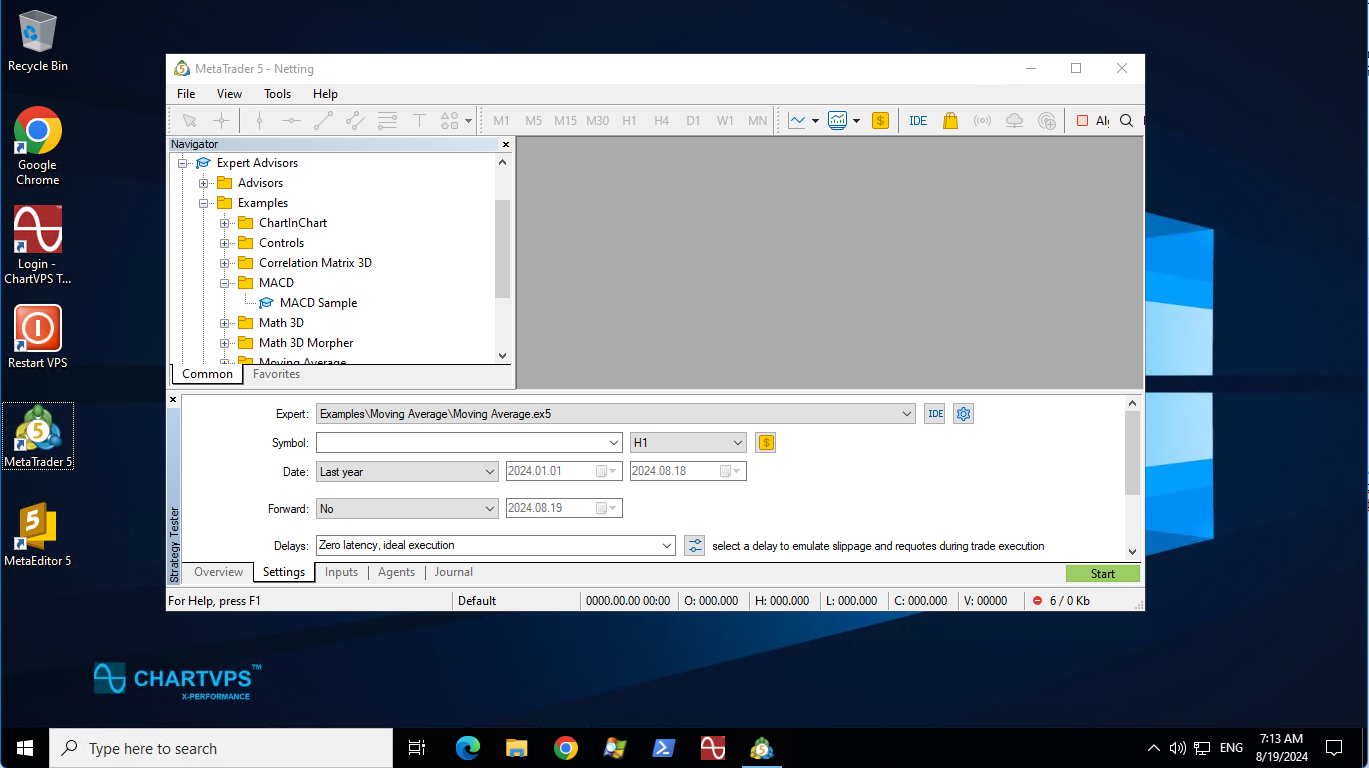
Task: Open symbol specification dollar icon beside timeframe
Action: coord(765,443)
